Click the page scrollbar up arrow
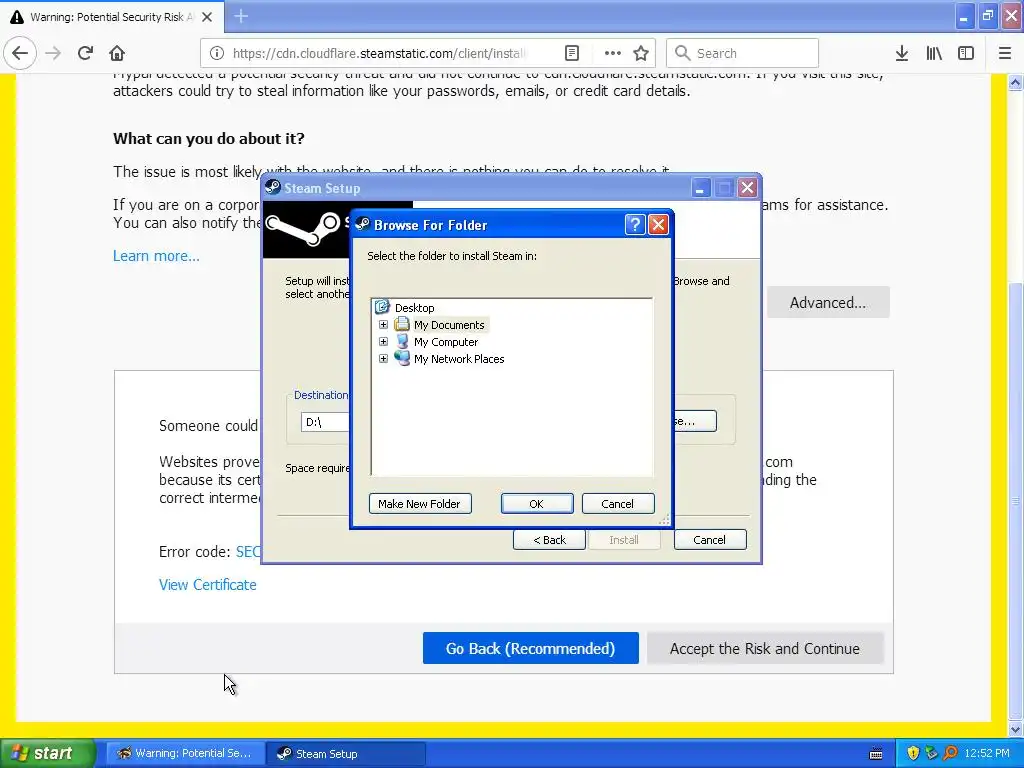This screenshot has width=1024, height=768. [x=1016, y=82]
